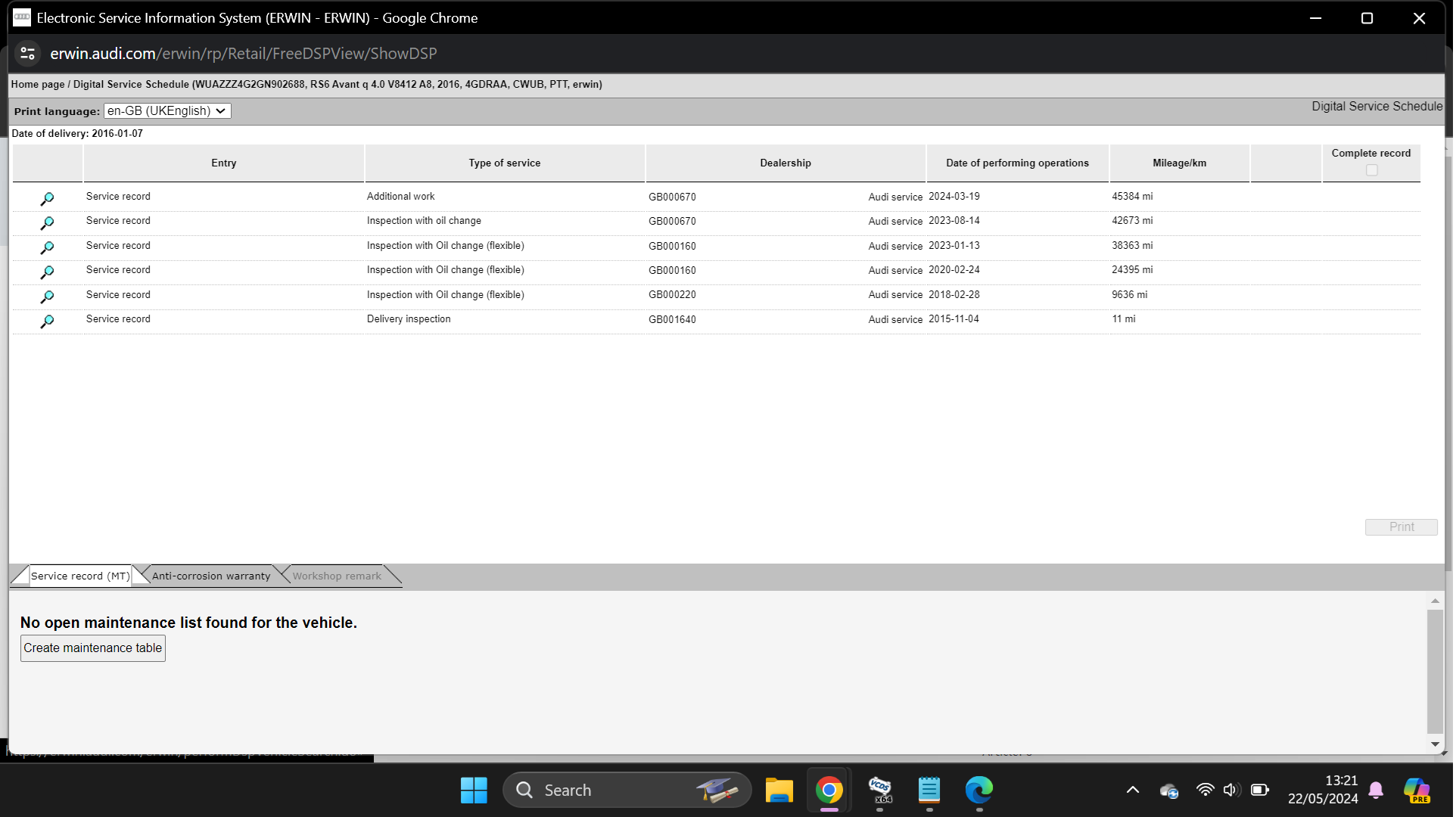Switch to Google Chrome taskbar icon
The width and height of the screenshot is (1456, 817).
click(830, 791)
